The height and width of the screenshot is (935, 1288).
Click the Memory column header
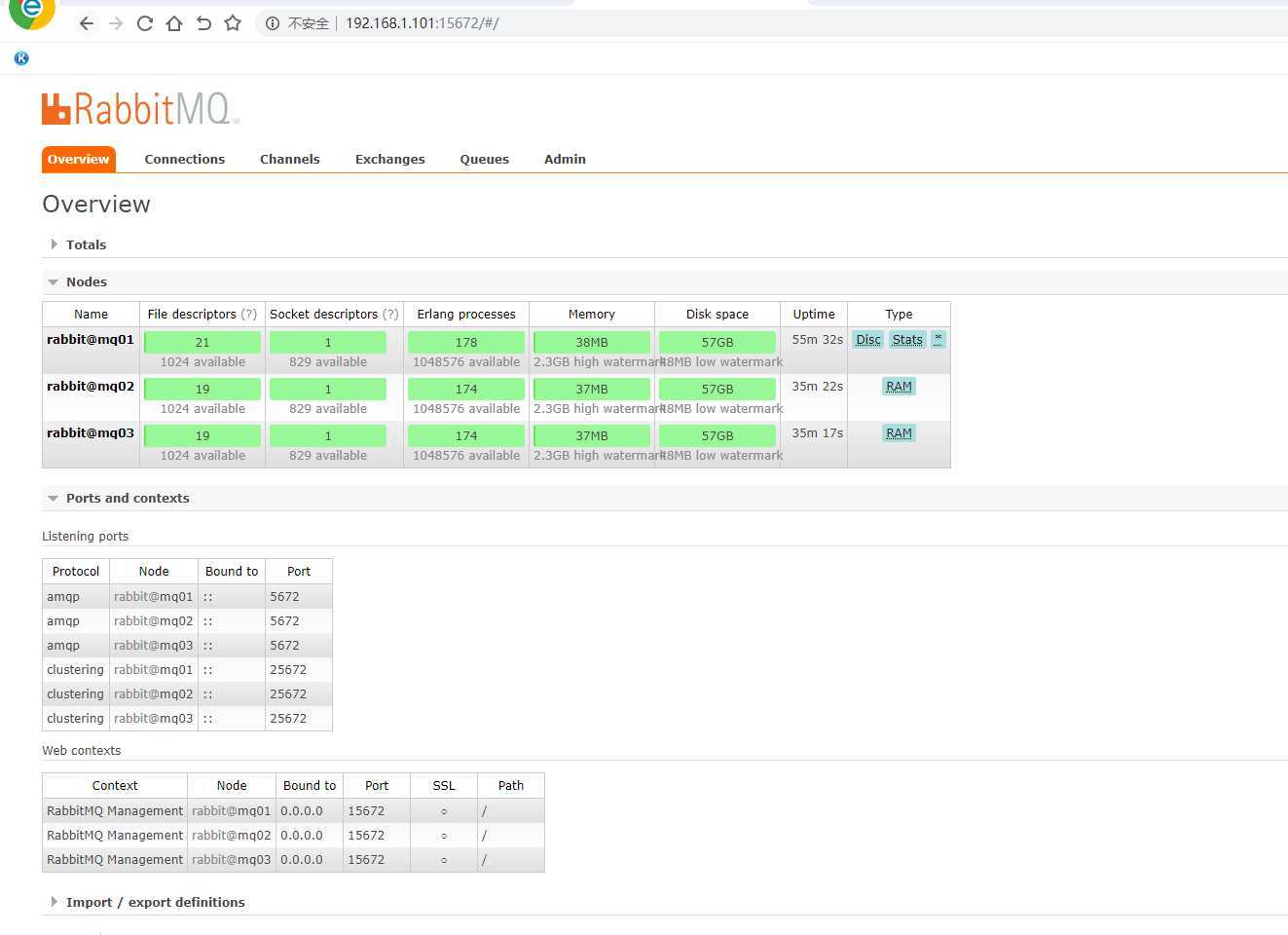(x=592, y=314)
